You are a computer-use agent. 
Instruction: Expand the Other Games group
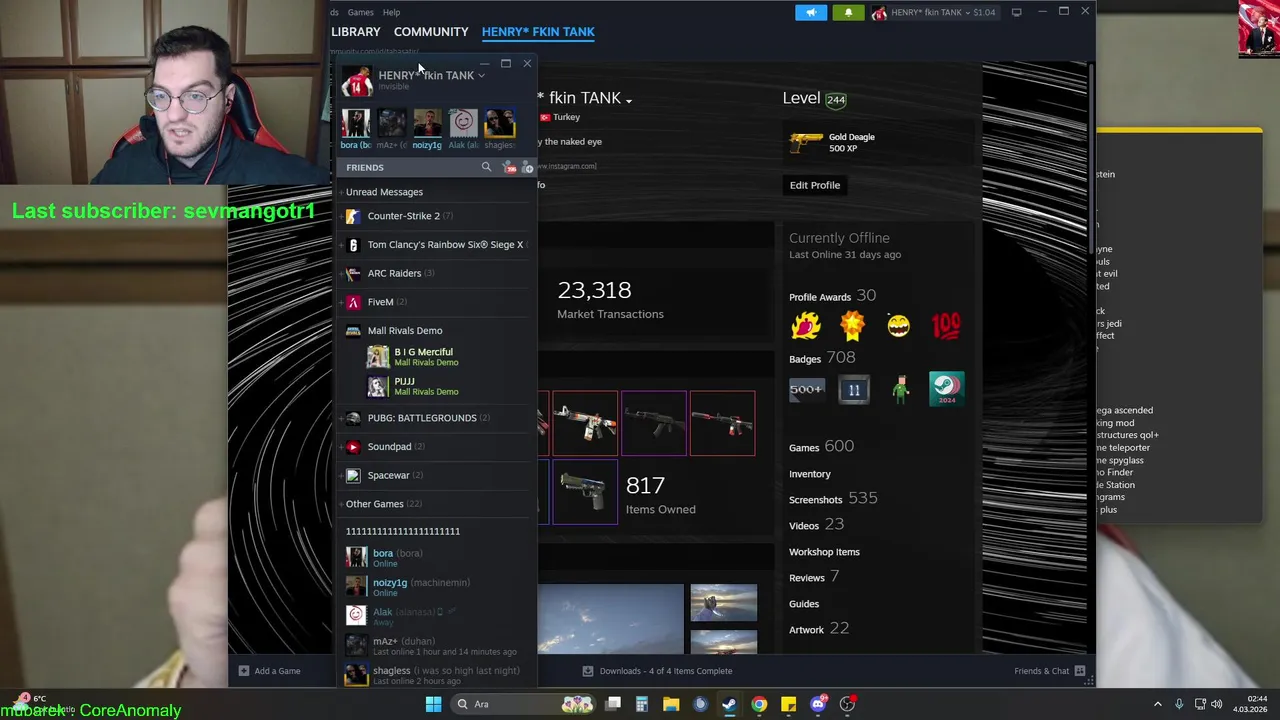[x=340, y=504]
